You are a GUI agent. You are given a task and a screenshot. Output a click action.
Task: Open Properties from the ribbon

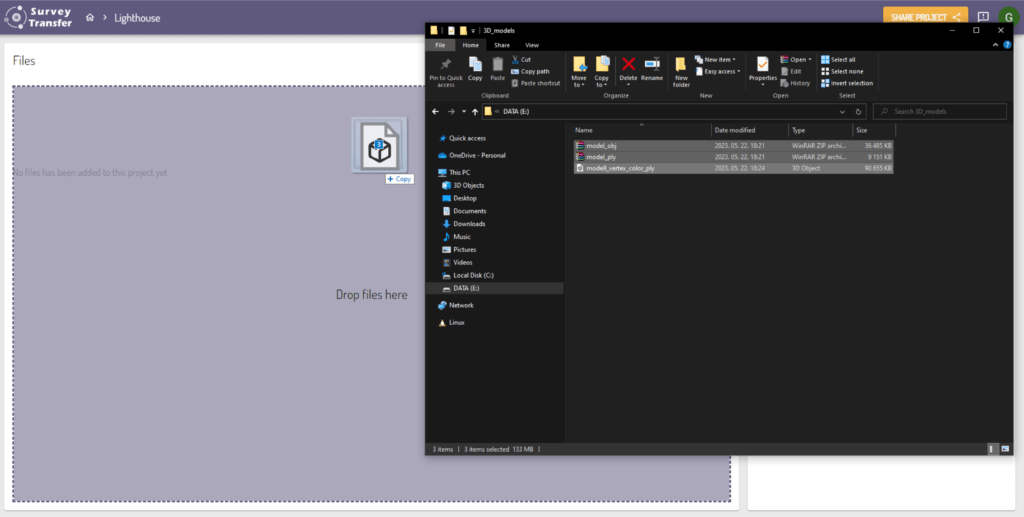762,66
